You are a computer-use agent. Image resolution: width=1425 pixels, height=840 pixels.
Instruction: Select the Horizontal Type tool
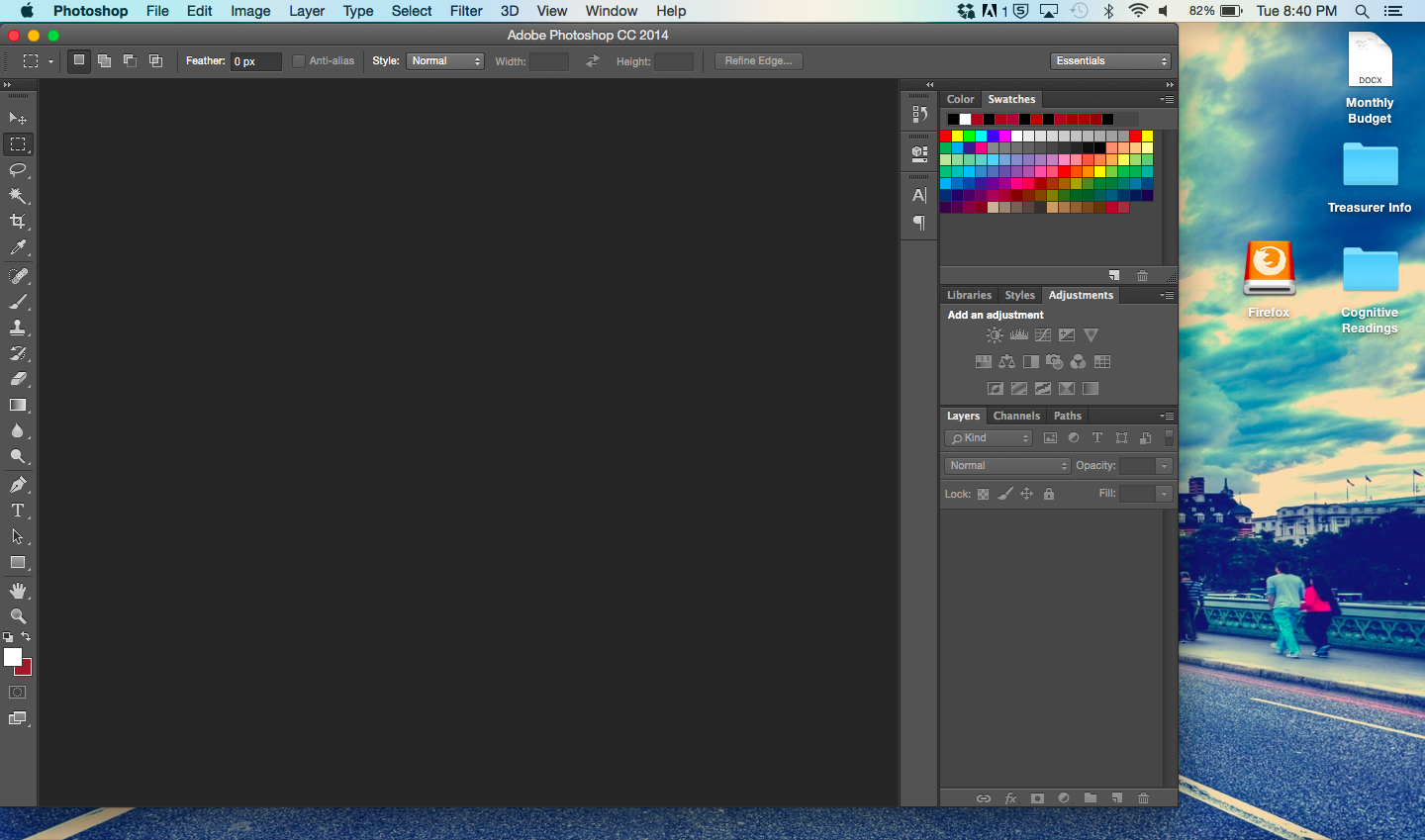tap(18, 511)
